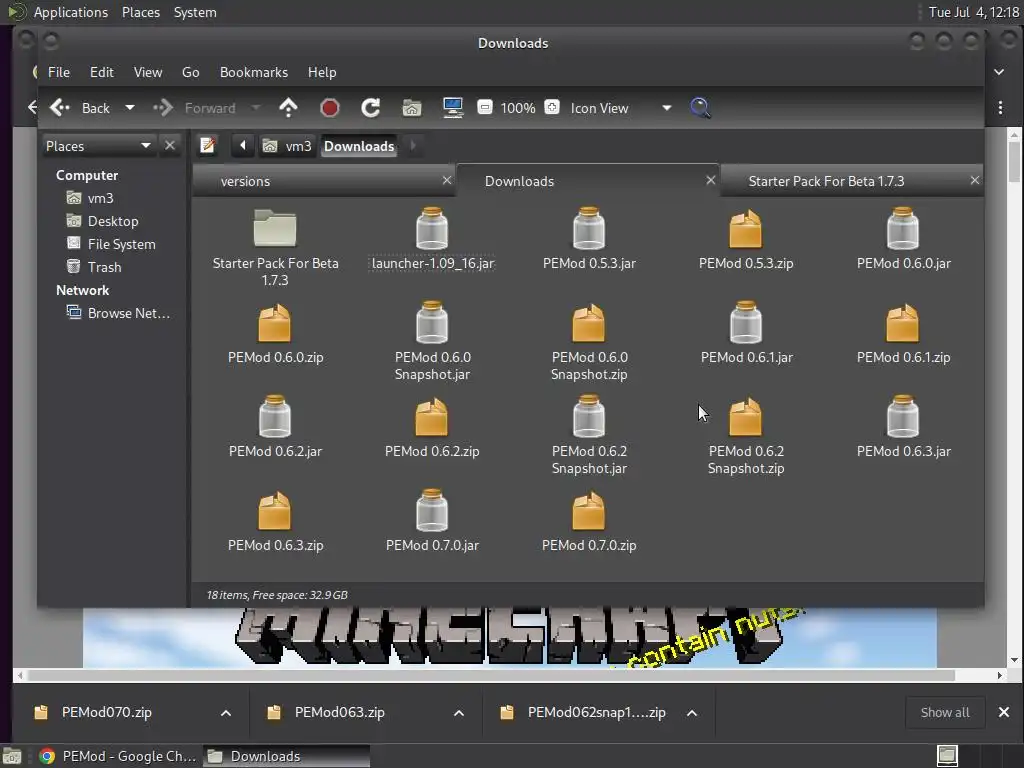This screenshot has height=768, width=1024.
Task: Open Places sidebar selector dropdown
Action: (x=98, y=146)
